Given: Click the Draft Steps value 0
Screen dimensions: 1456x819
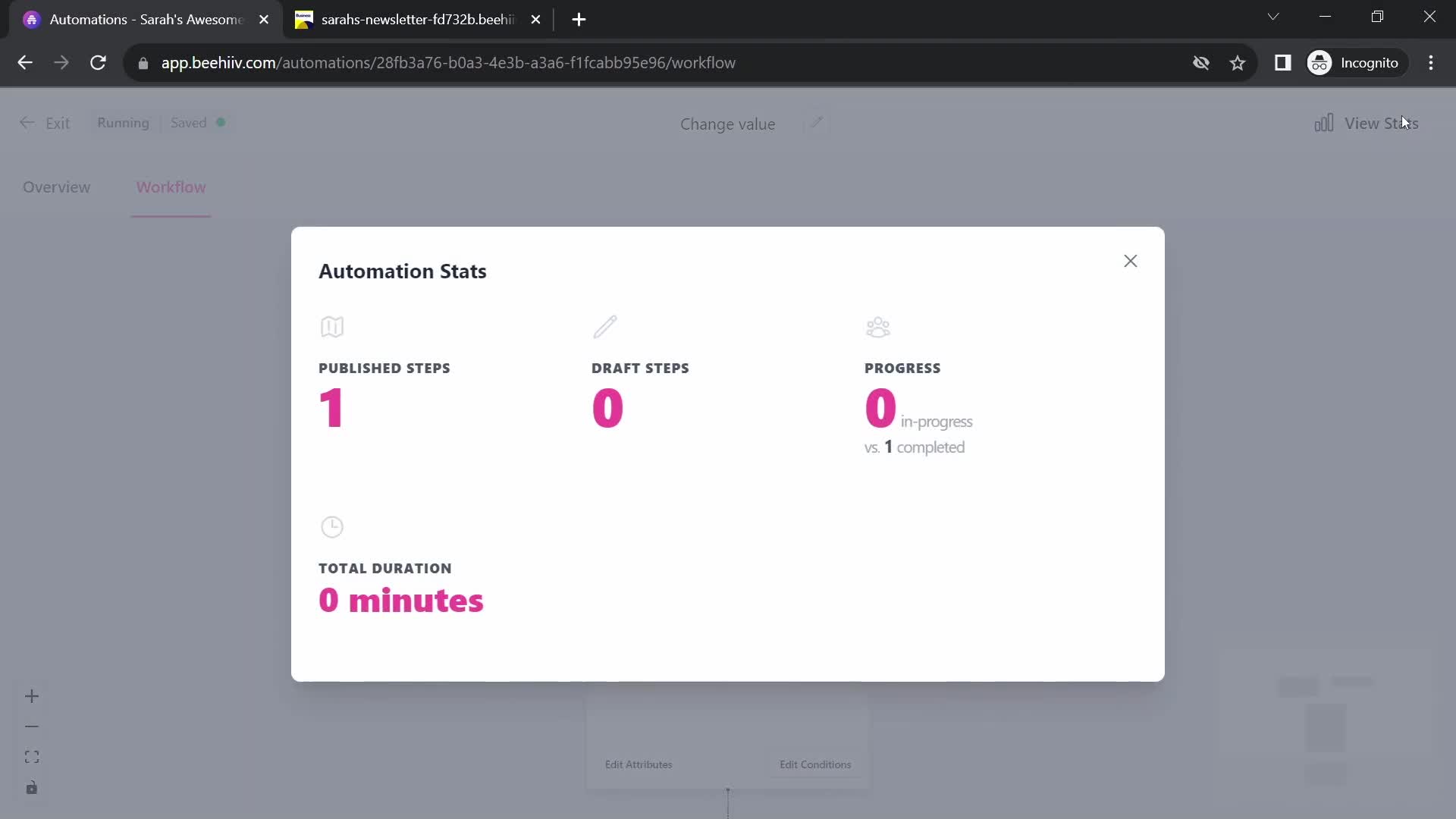Looking at the screenshot, I should 607,408.
